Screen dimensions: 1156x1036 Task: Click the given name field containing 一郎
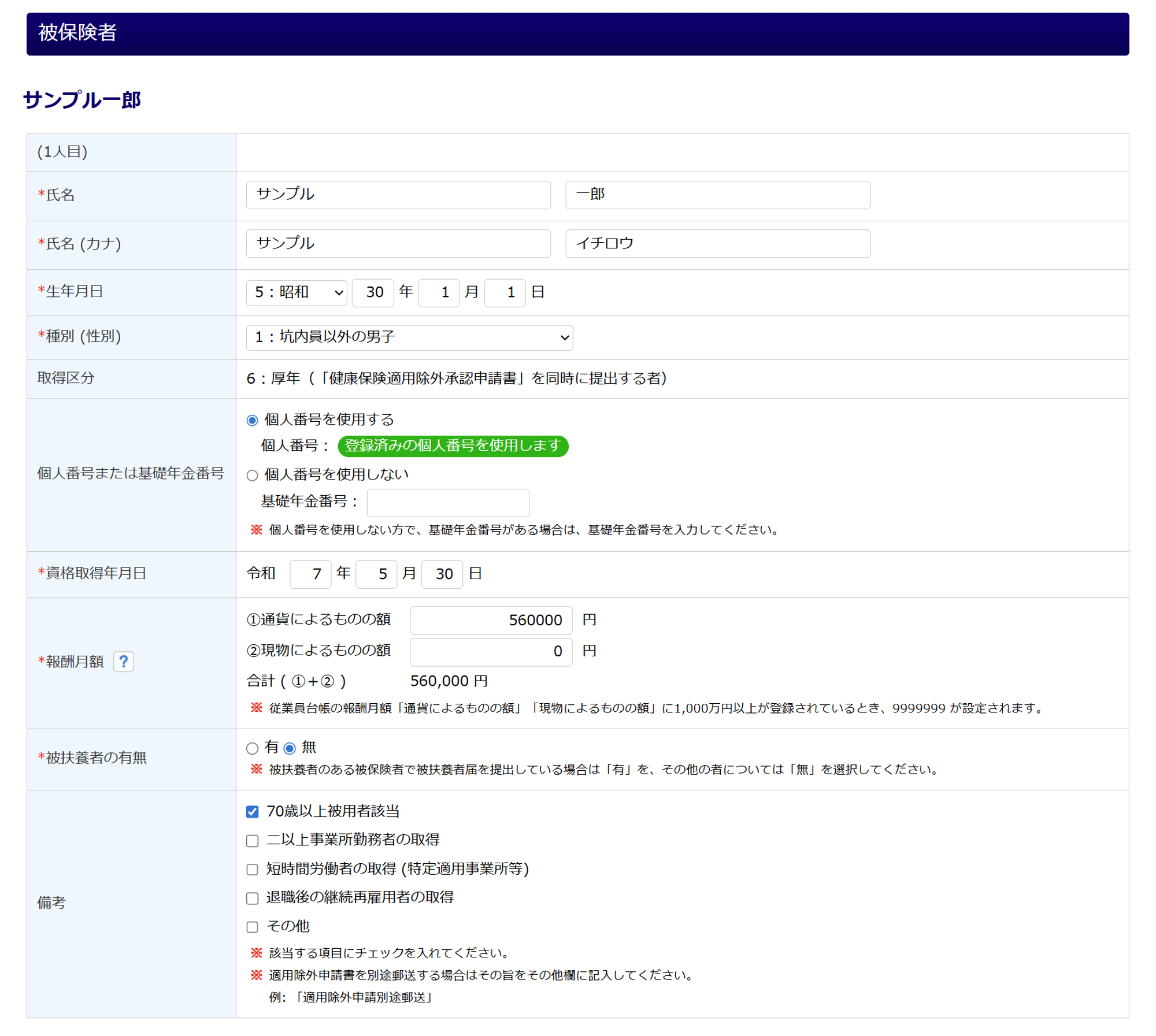(x=717, y=195)
